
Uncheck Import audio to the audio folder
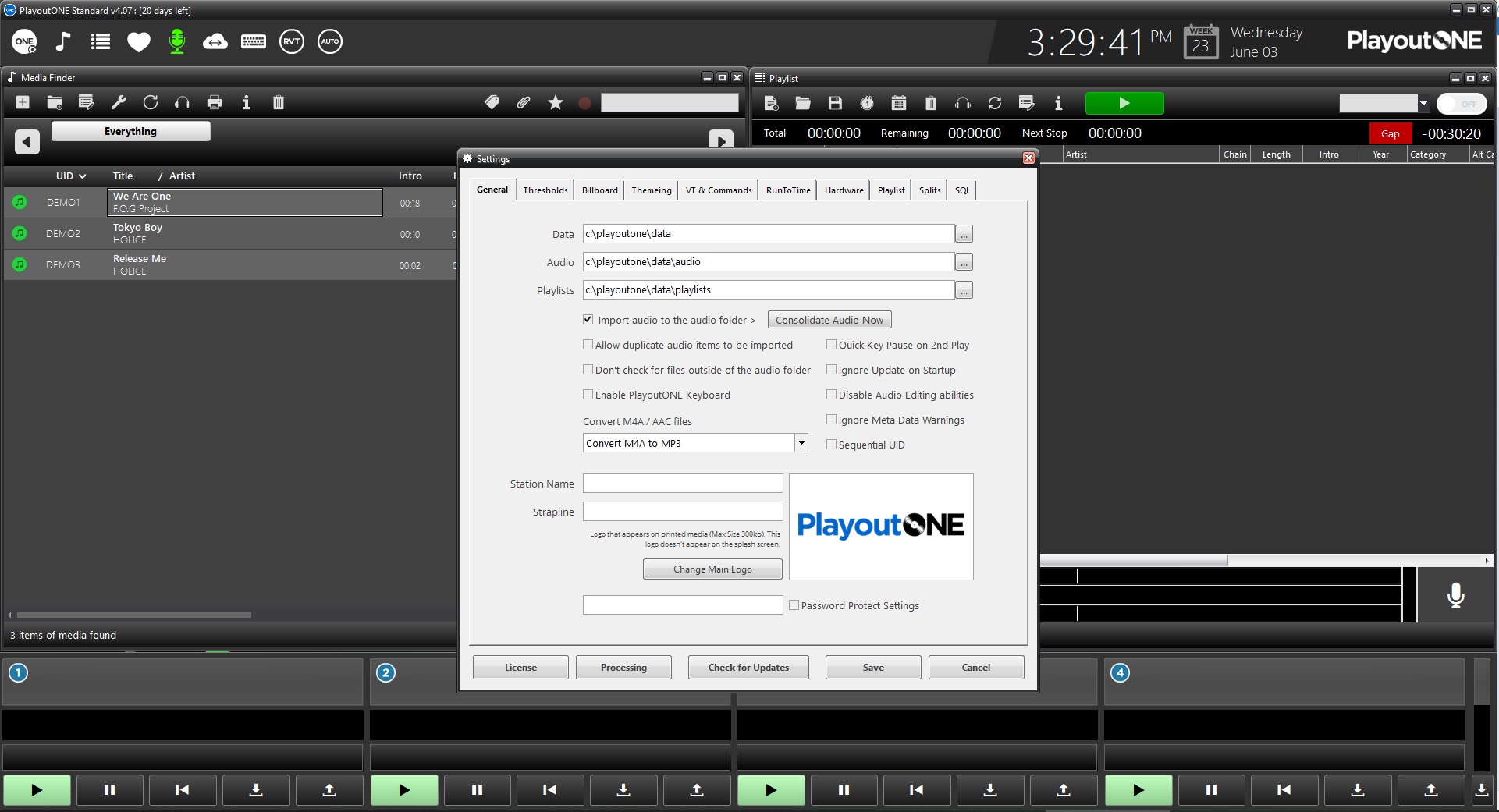point(588,320)
